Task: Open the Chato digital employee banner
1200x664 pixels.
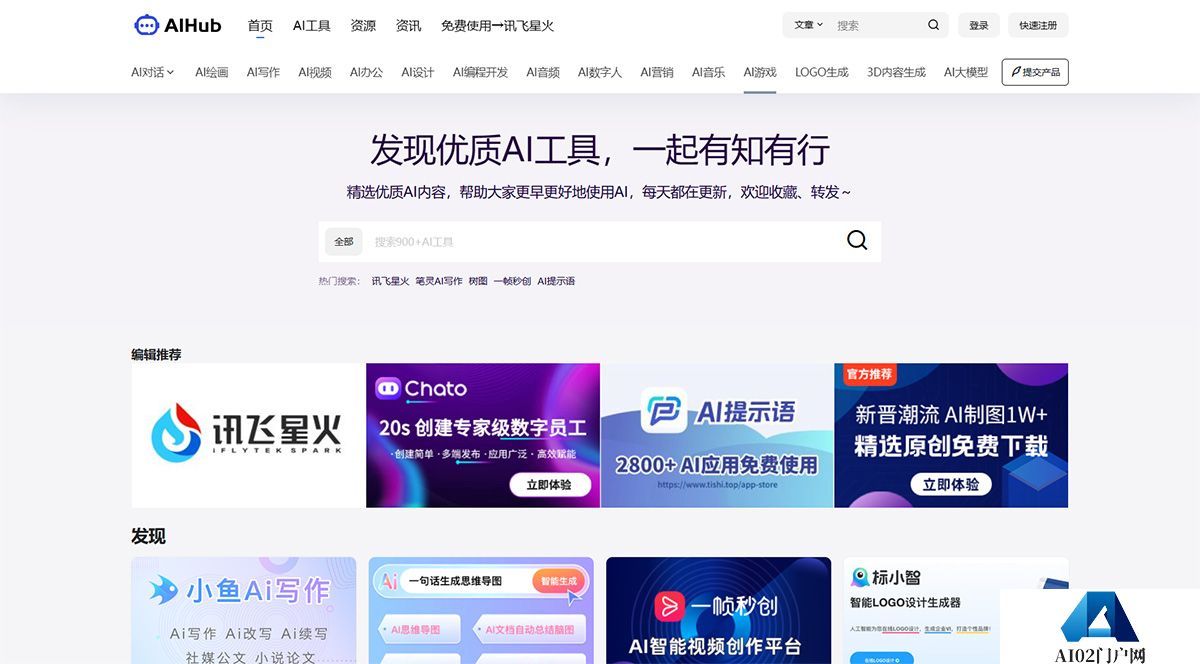Action: [x=483, y=435]
